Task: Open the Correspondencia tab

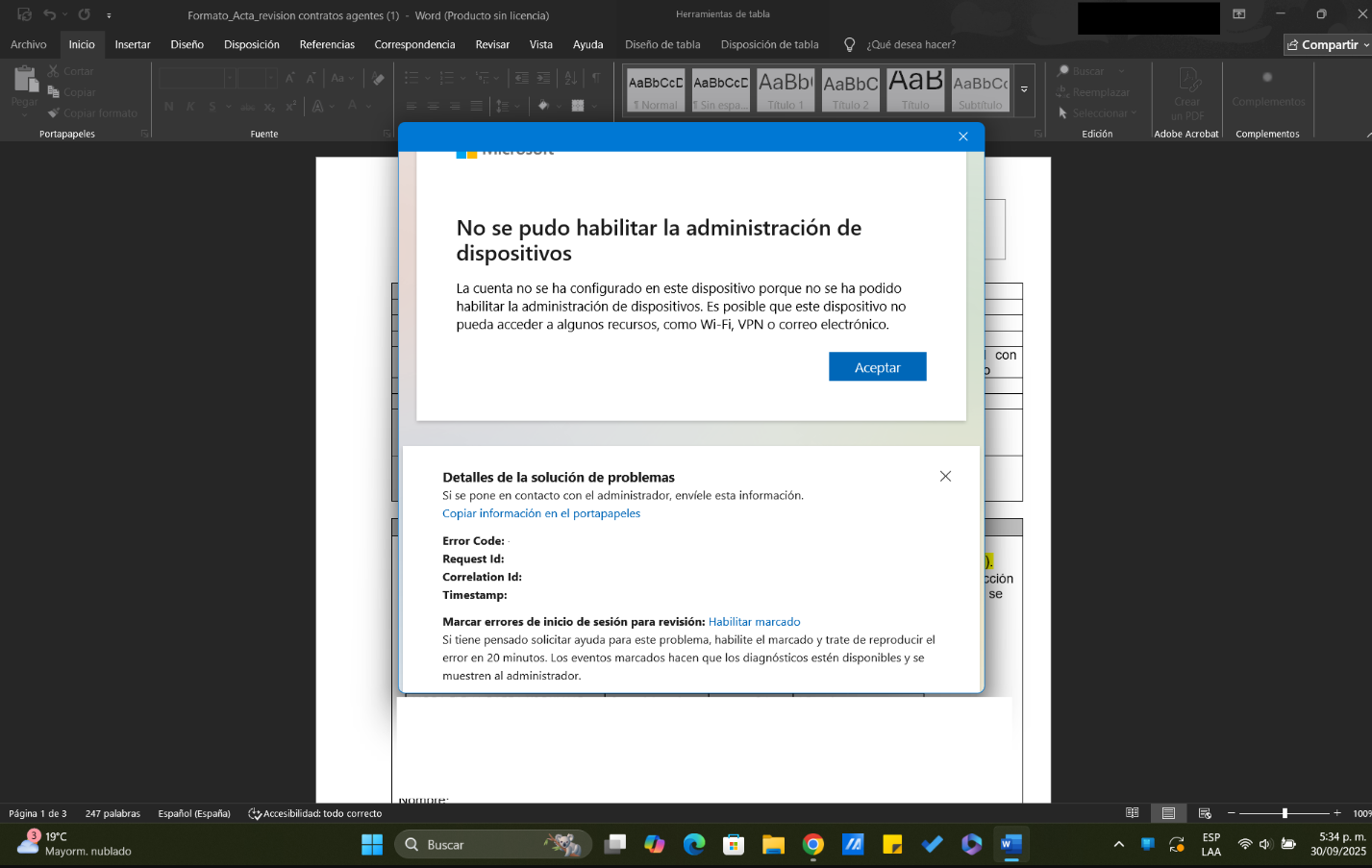Action: 414,44
